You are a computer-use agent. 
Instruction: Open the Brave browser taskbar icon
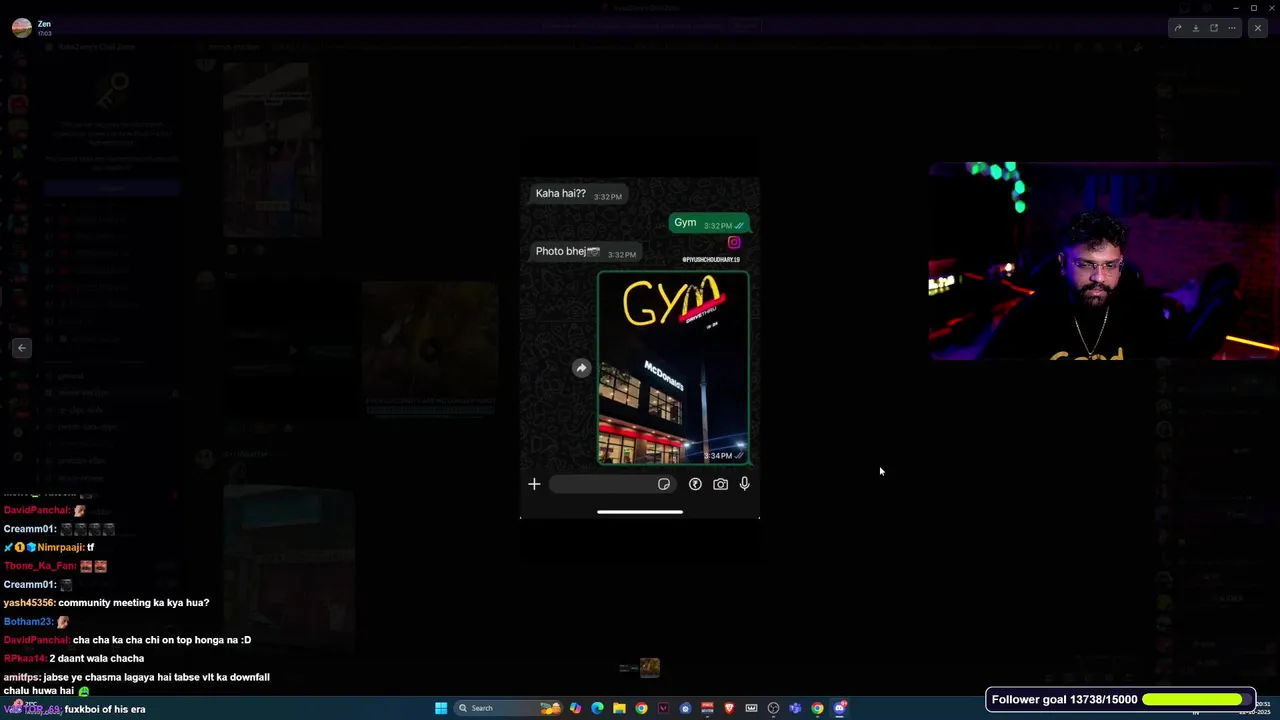coord(729,708)
